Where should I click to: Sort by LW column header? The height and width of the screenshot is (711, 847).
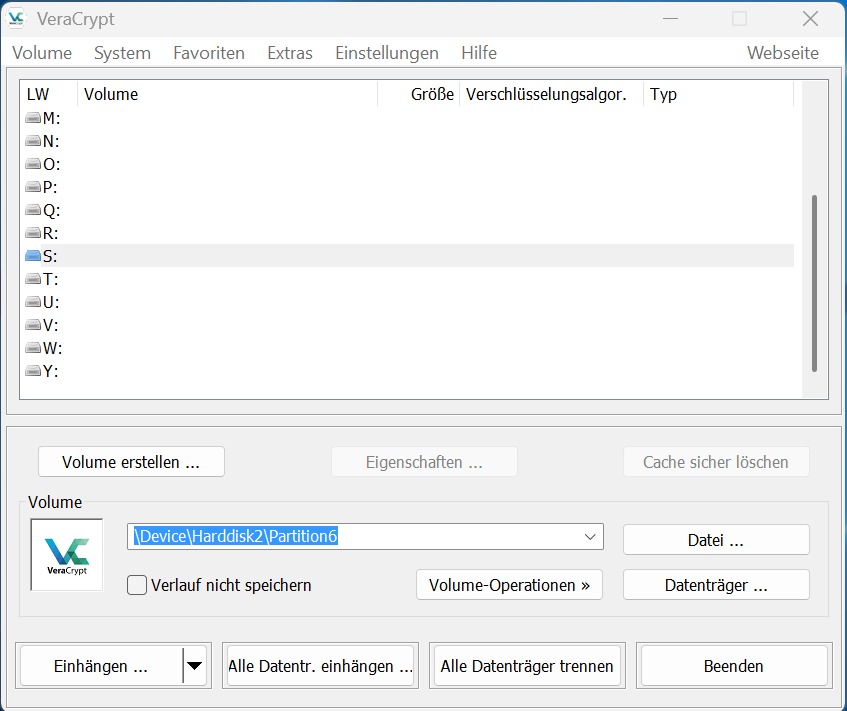point(49,94)
